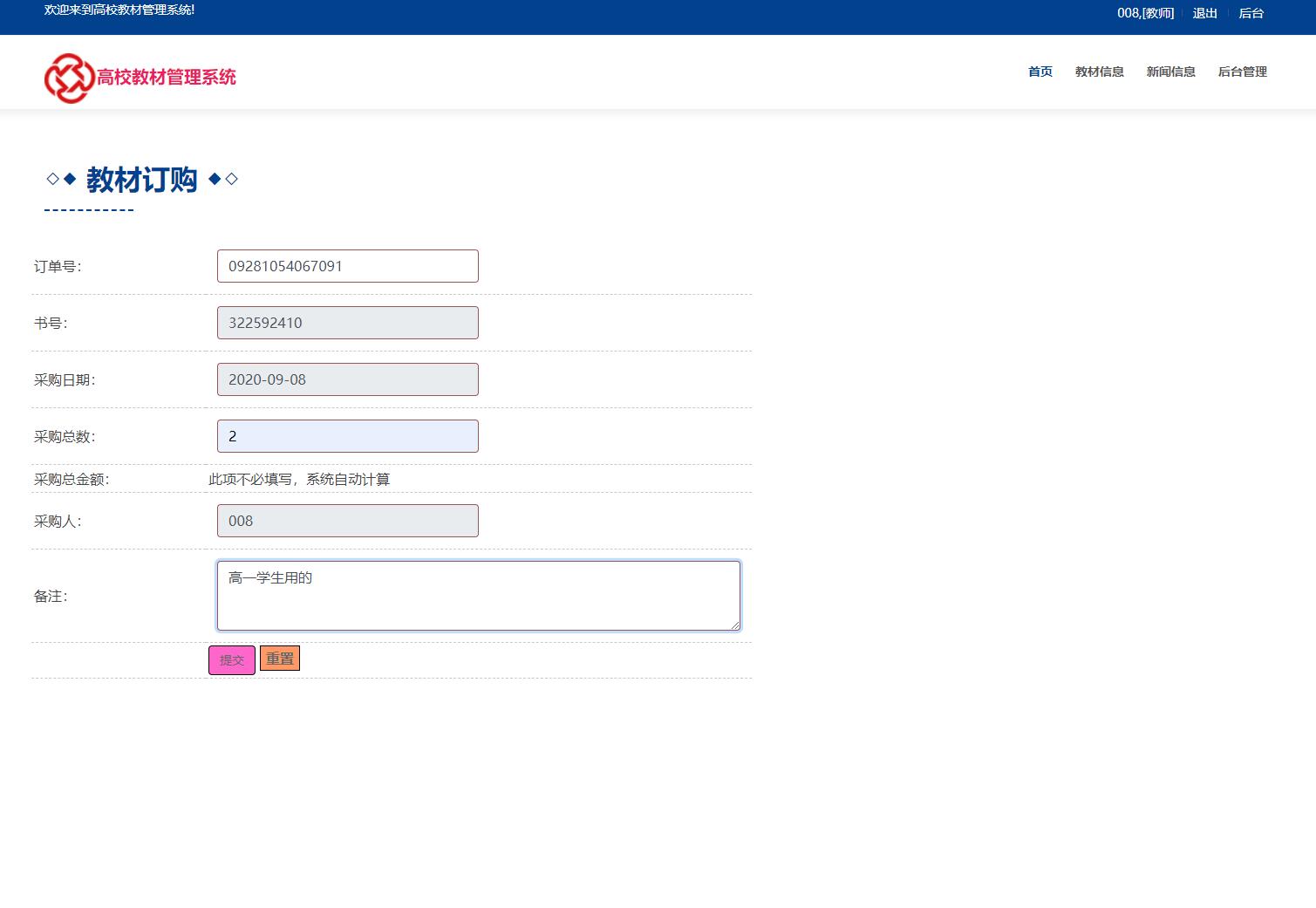Image resolution: width=1316 pixels, height=908 pixels.
Task: Go to 后台管理 in the navigation bar
Action: click(1242, 72)
